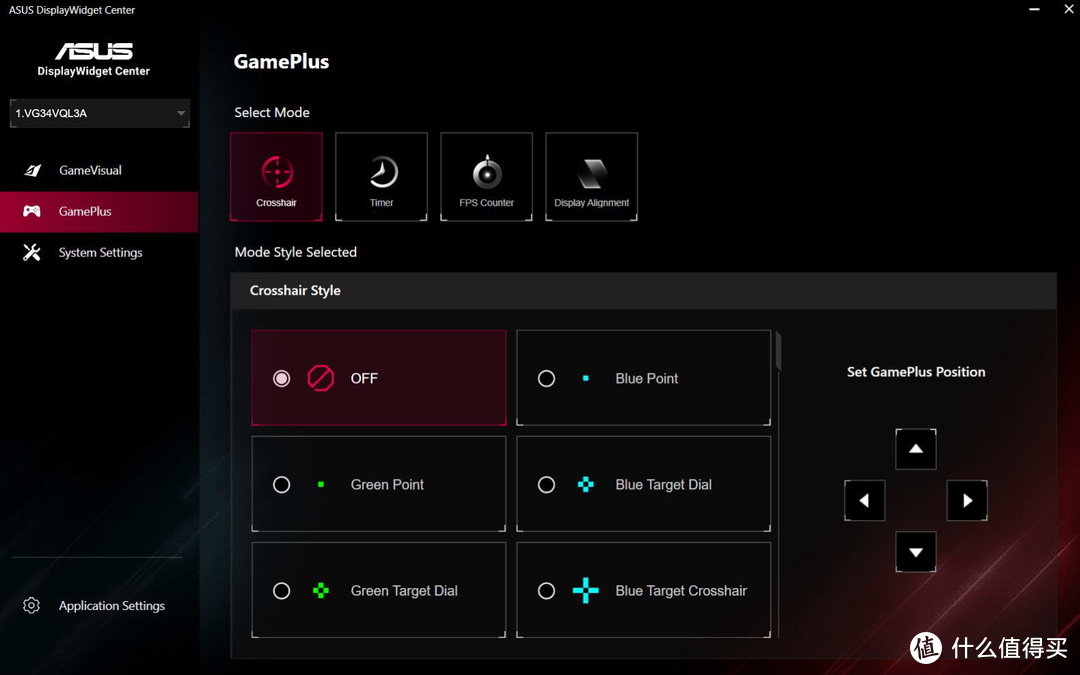Move GamePlus position up
The image size is (1080, 675).
click(915, 449)
